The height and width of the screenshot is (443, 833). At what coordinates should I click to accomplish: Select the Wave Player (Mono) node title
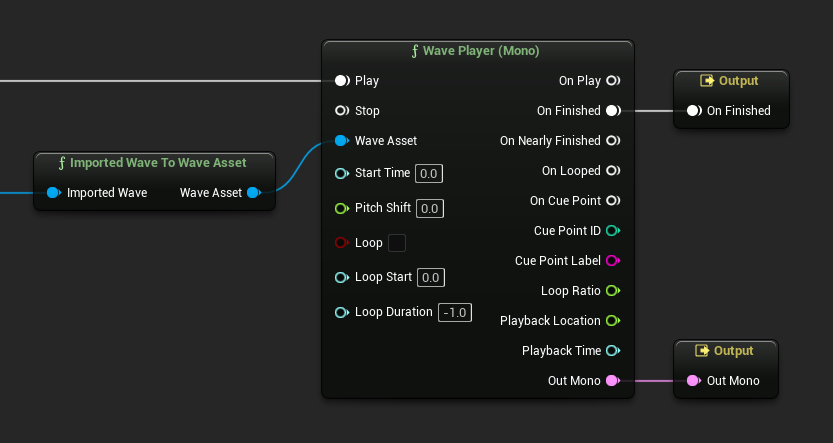point(477,50)
